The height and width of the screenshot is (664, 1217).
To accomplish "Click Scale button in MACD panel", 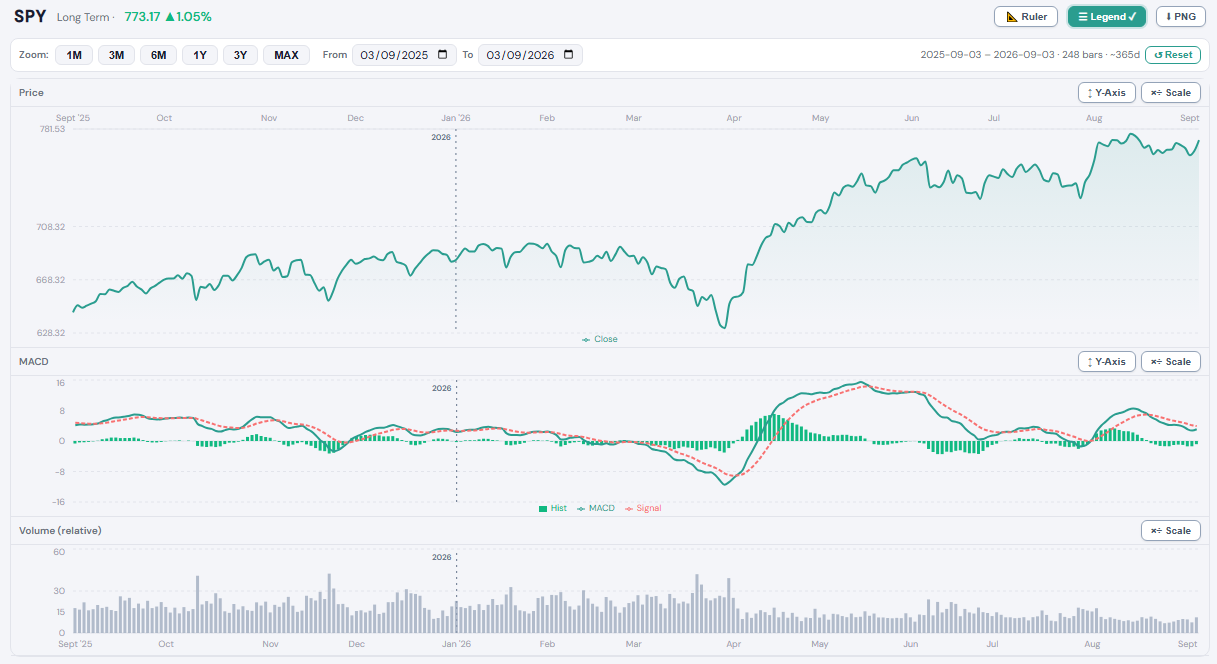I will click(1171, 362).
